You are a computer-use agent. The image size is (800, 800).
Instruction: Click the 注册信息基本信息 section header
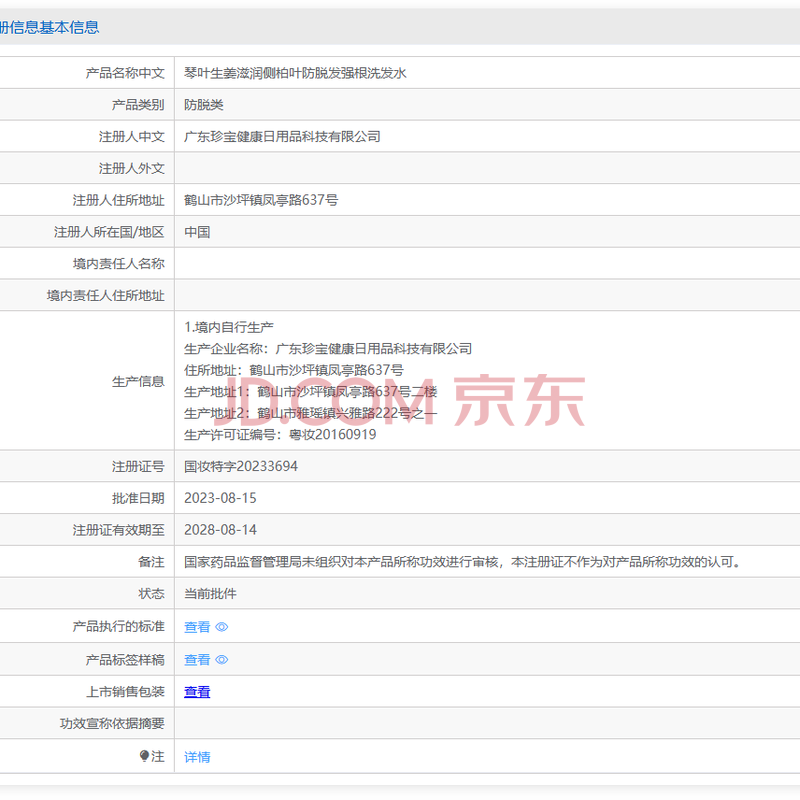coord(48,27)
